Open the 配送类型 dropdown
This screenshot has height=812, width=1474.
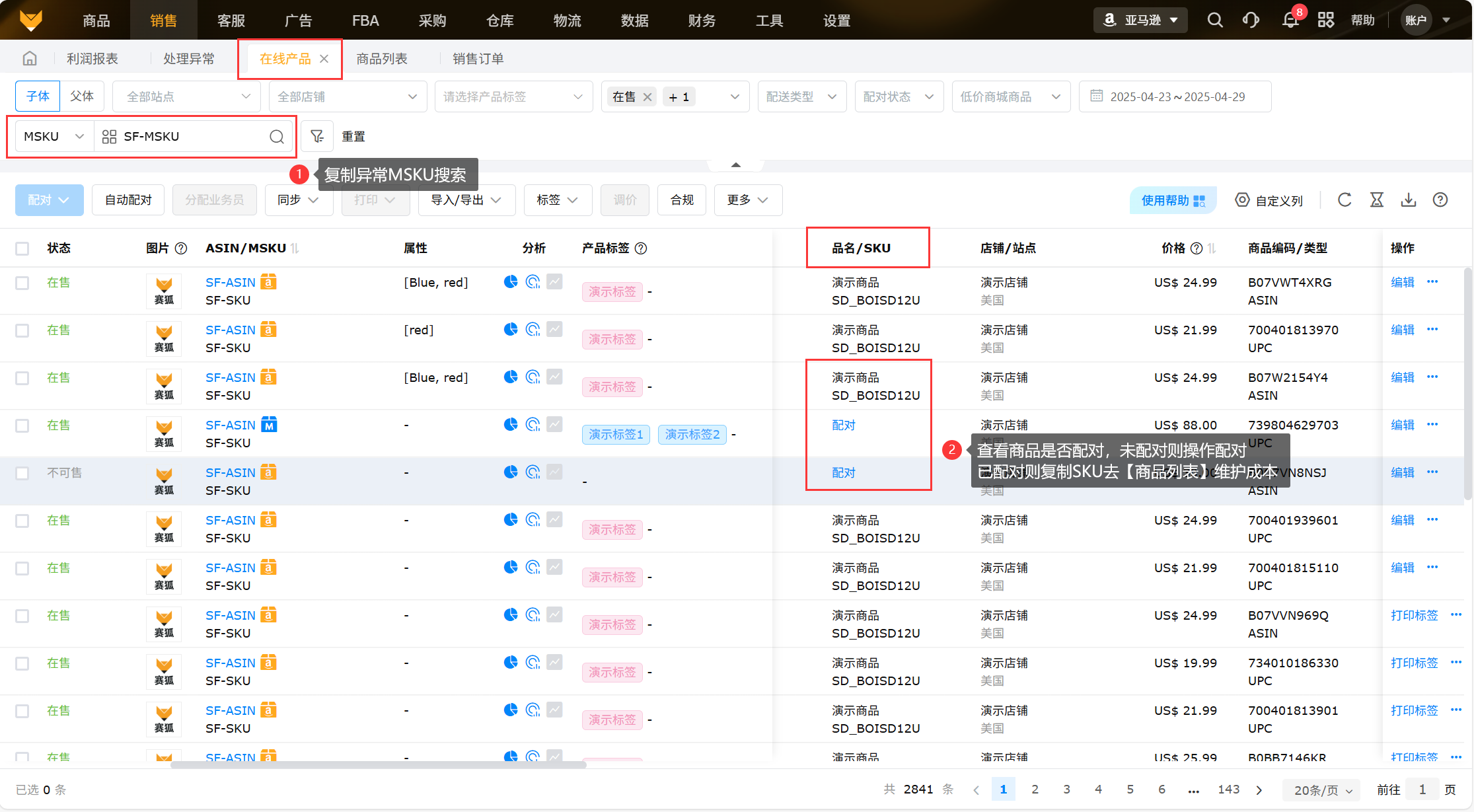[801, 96]
